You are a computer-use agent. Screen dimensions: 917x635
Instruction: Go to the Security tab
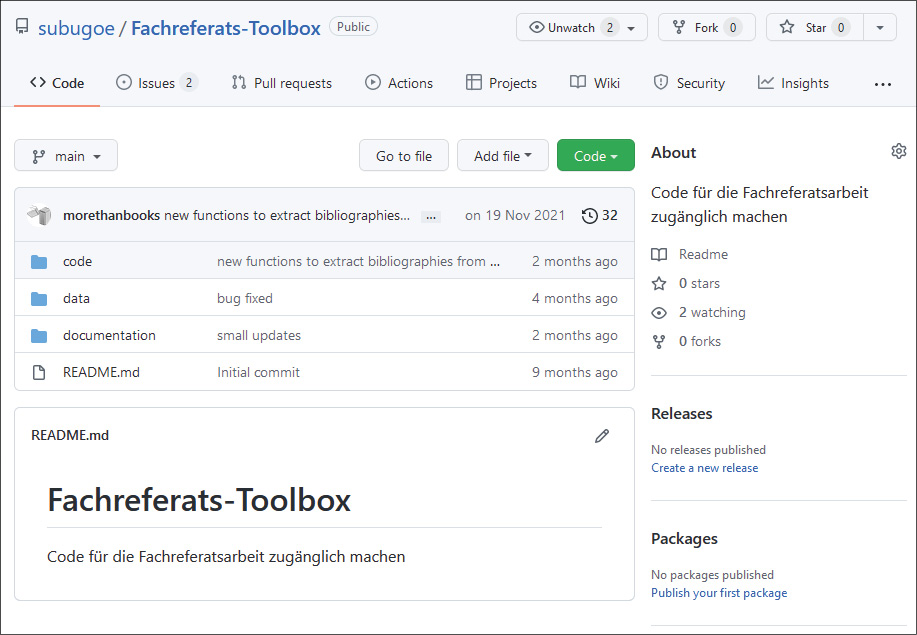tap(689, 83)
